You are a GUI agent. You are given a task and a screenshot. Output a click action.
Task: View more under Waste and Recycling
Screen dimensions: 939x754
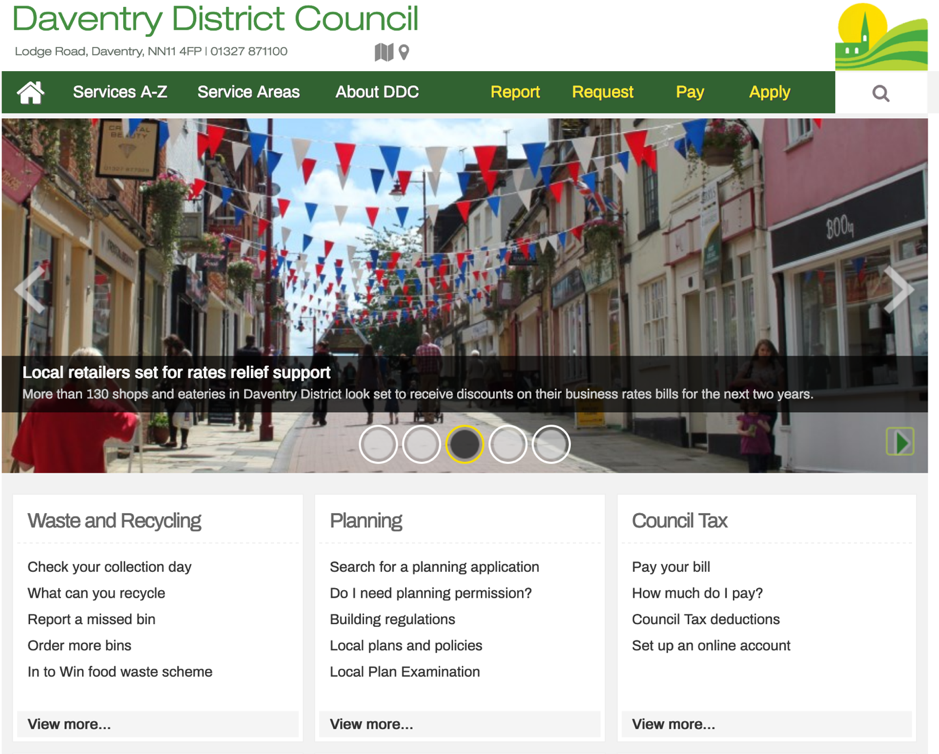(x=157, y=724)
